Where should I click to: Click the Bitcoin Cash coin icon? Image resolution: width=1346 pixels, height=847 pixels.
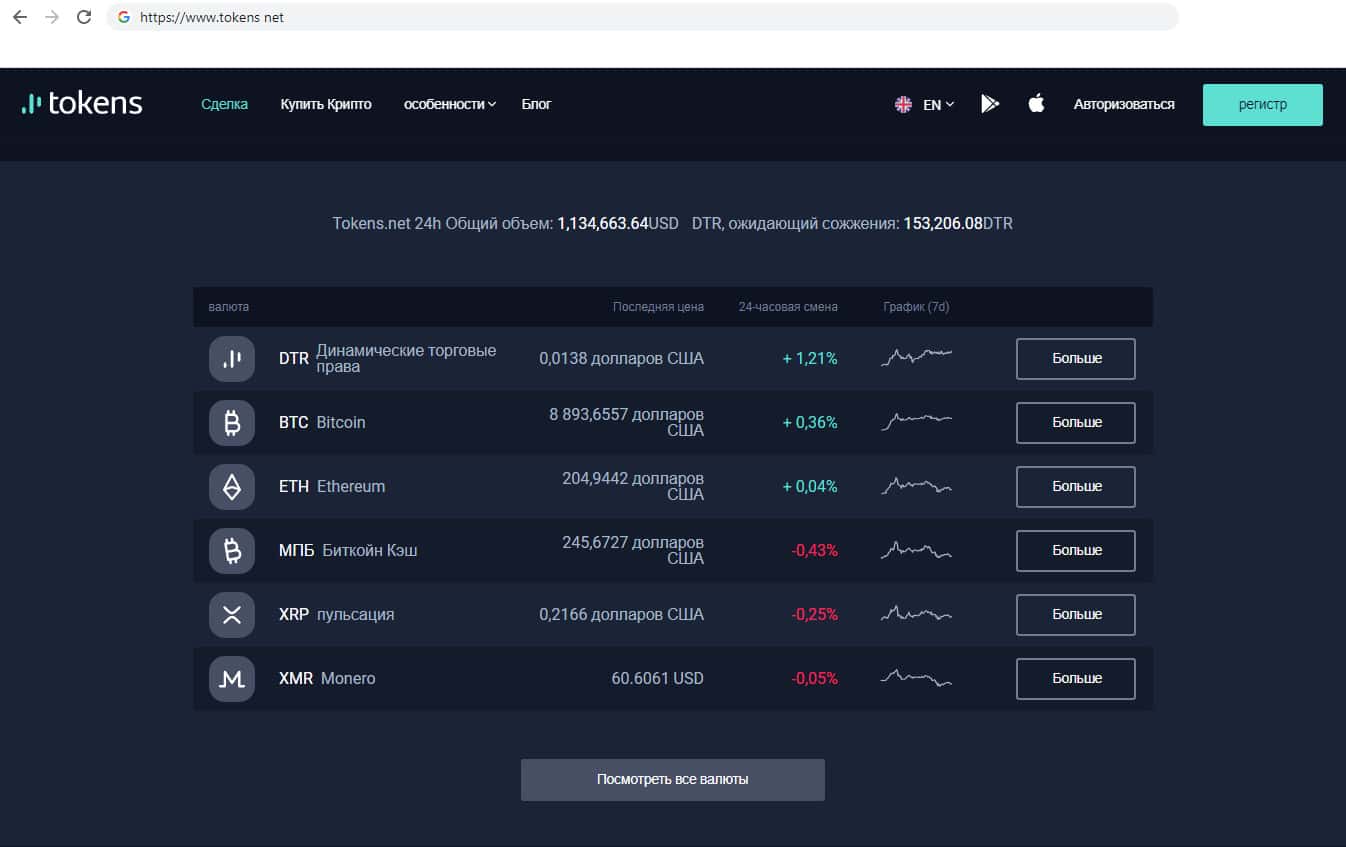[232, 551]
